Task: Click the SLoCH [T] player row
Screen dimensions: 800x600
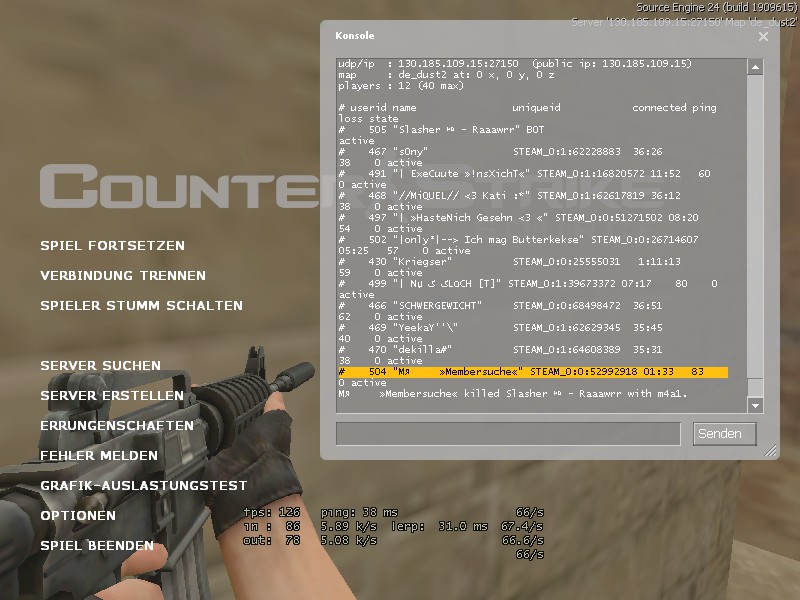Action: pyautogui.click(x=528, y=284)
